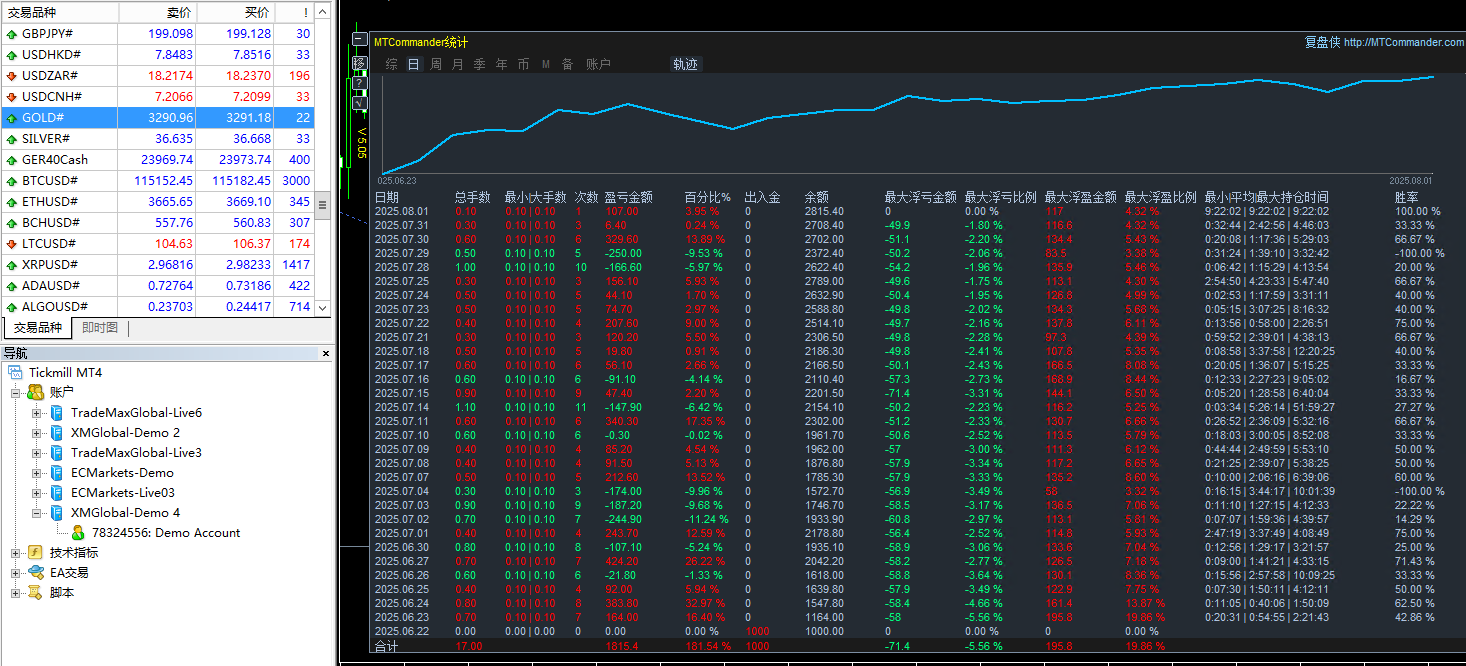1466x666 pixels.
Task: Click the 脚本 scripts icon in navigator
Action: [x=35, y=593]
